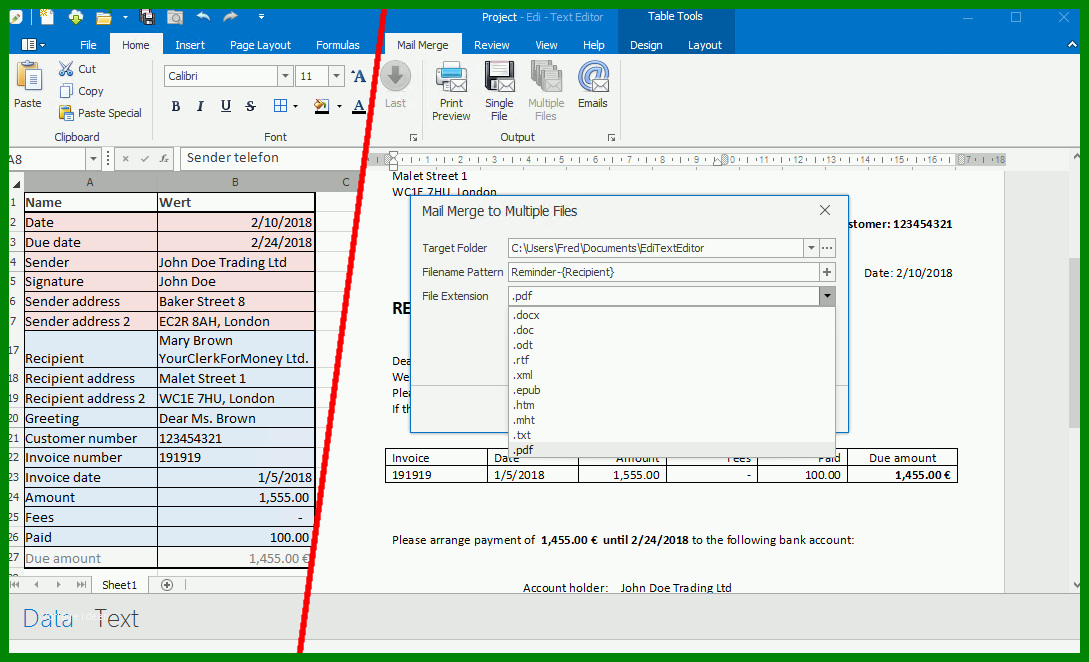Redo the last action
This screenshot has height=662, width=1089.
tap(231, 16)
